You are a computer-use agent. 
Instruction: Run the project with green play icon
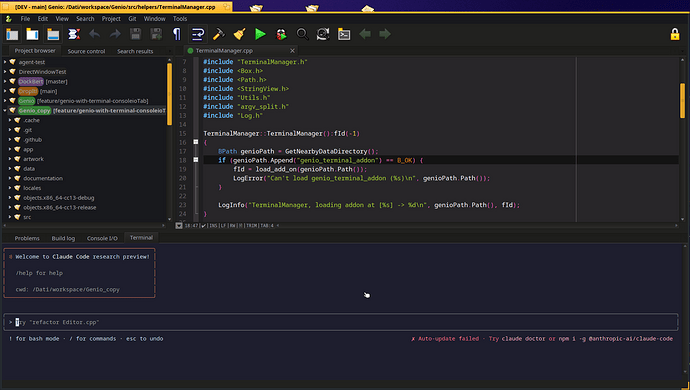click(x=260, y=34)
